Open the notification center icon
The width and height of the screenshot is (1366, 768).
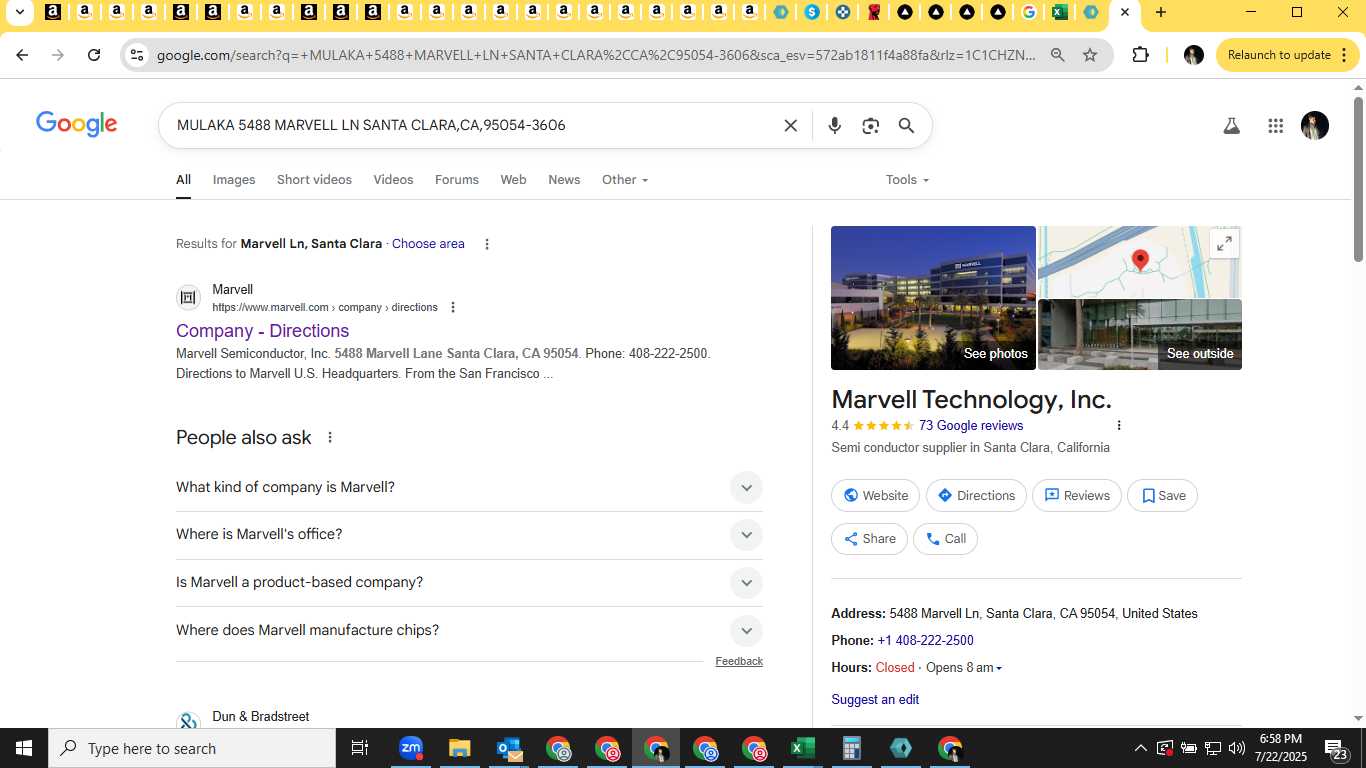click(x=1337, y=750)
